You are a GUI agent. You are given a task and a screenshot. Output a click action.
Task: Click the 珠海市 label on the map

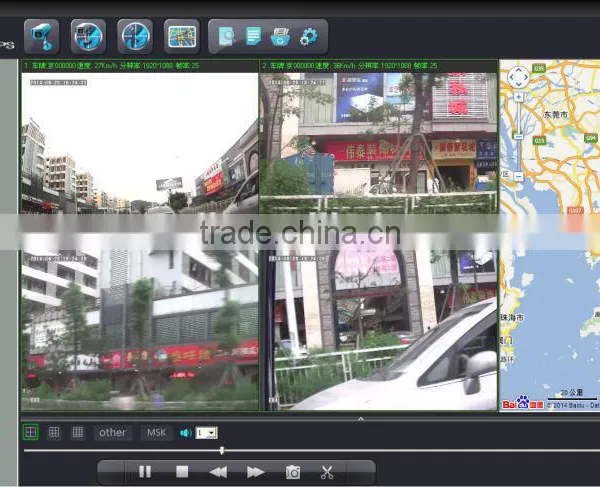pos(512,318)
